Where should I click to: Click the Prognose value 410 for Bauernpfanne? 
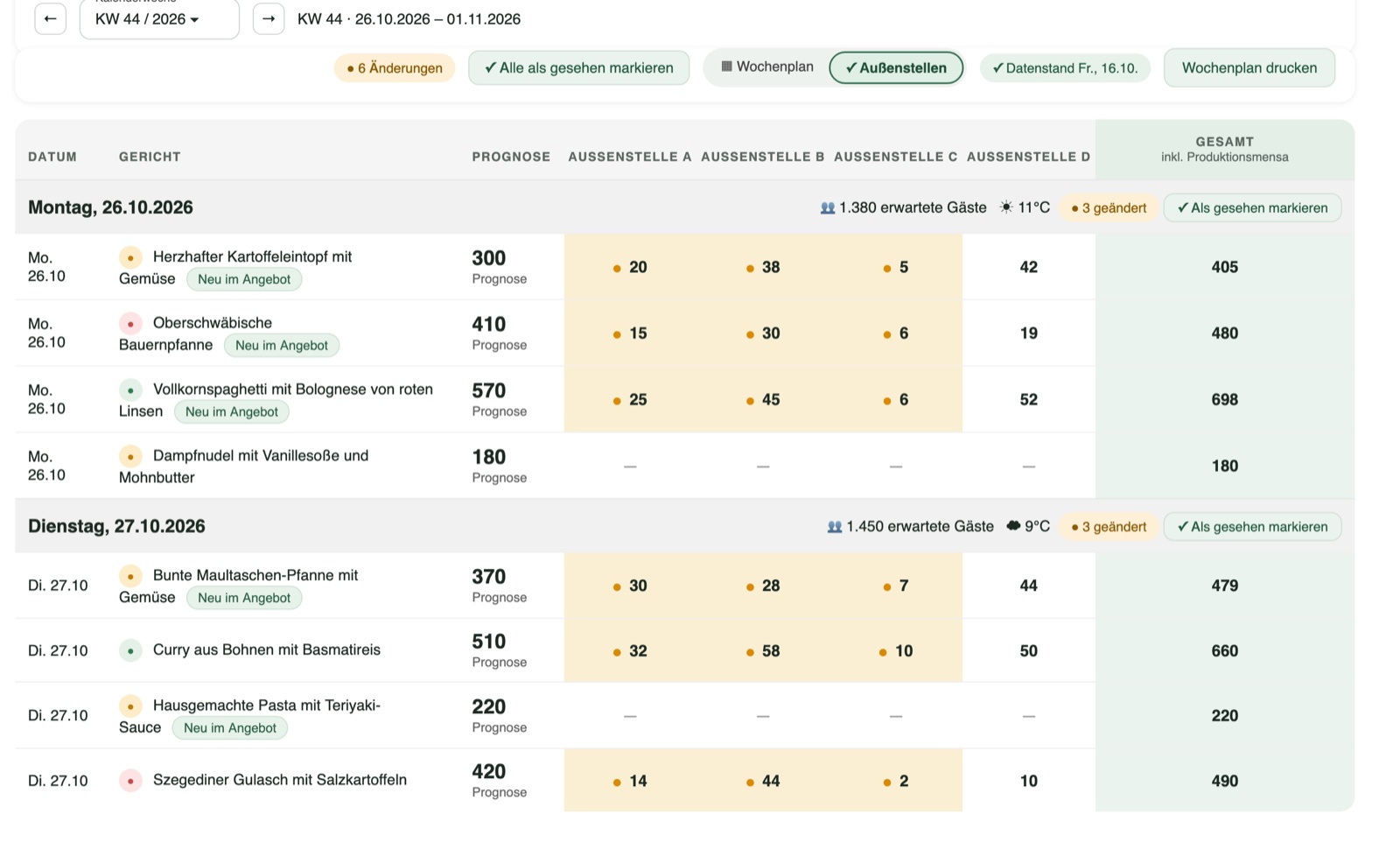[489, 325]
